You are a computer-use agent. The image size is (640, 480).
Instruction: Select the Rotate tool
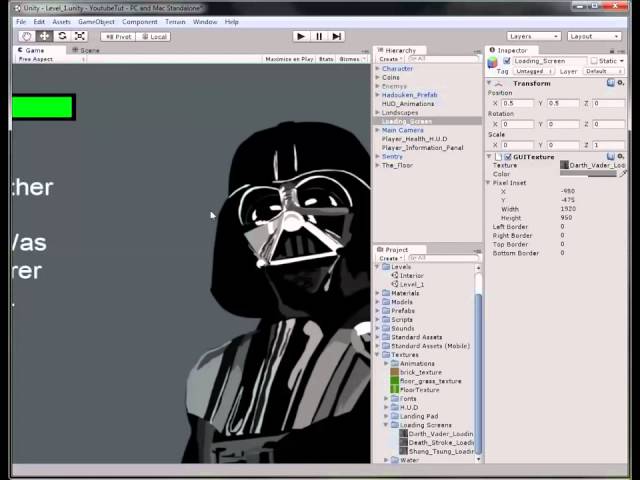[62, 36]
